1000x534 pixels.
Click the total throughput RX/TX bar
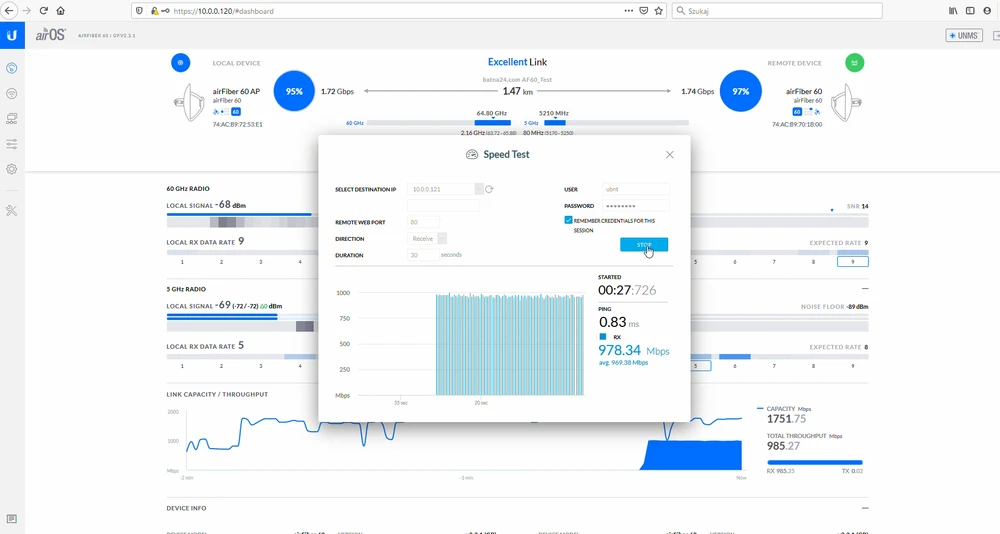(814, 463)
